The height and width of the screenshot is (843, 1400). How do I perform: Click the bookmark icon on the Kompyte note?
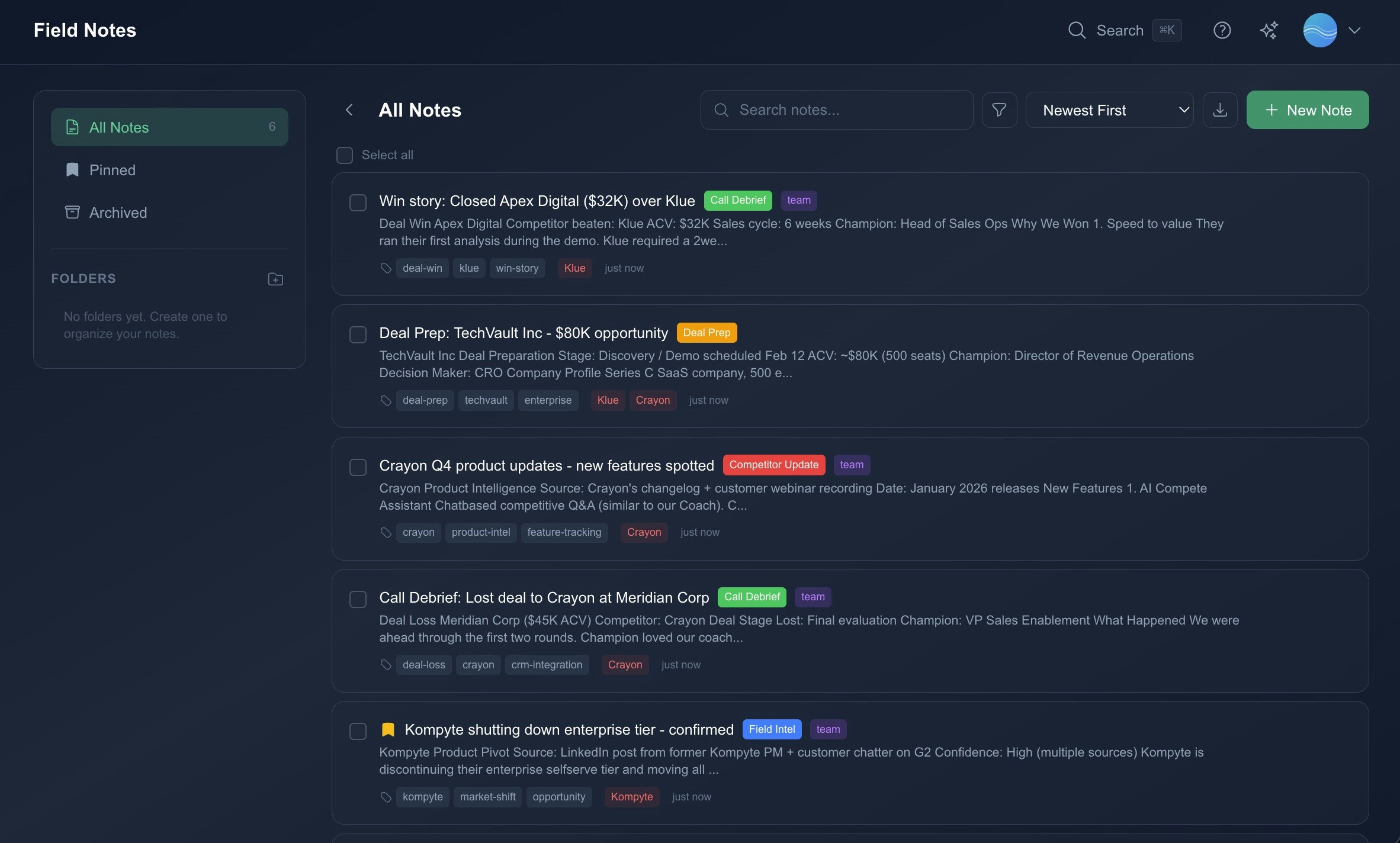pos(388,729)
